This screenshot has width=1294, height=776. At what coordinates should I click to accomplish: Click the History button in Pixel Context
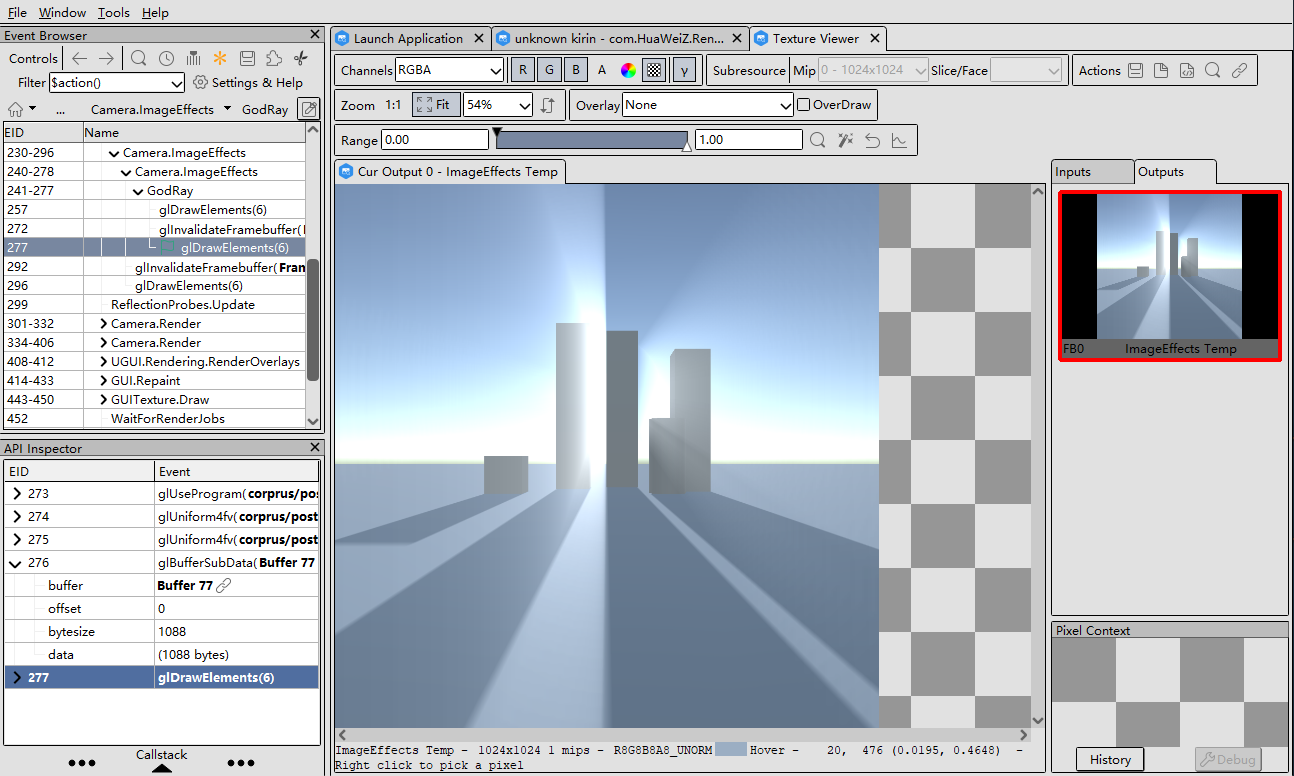point(1110,760)
